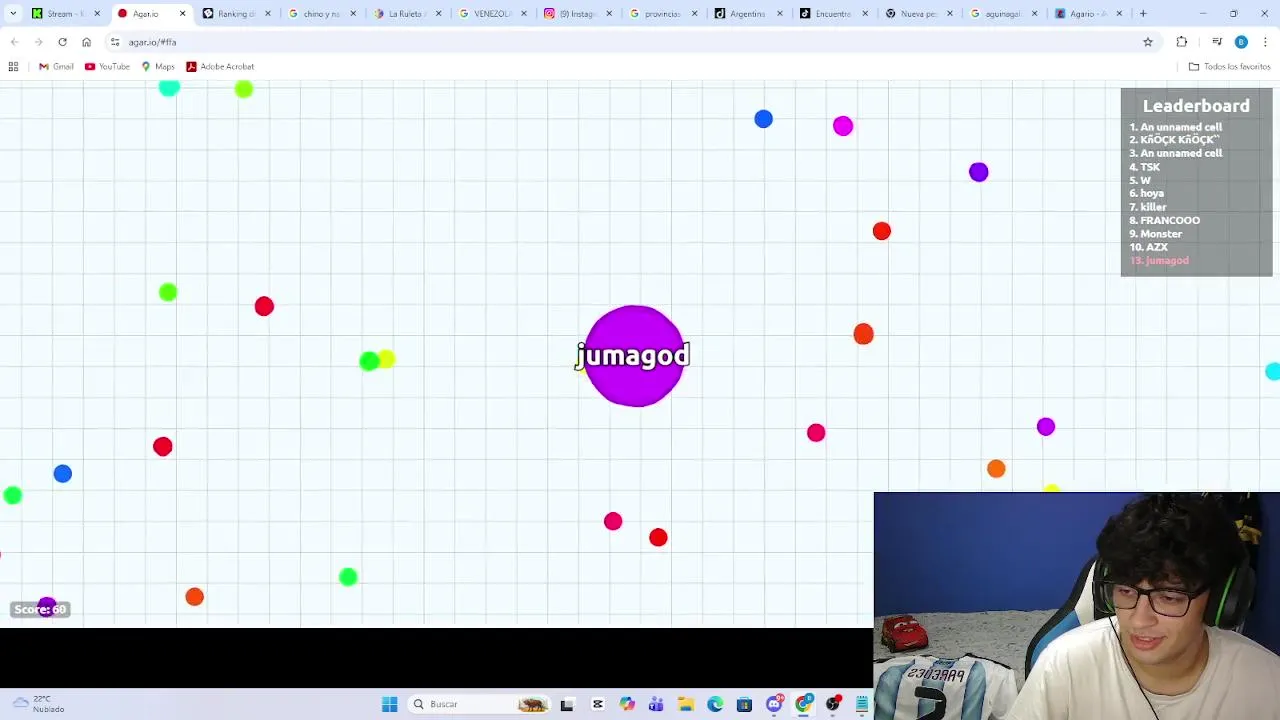Click the Score: 60 indicator
The height and width of the screenshot is (720, 1280).
click(x=40, y=609)
